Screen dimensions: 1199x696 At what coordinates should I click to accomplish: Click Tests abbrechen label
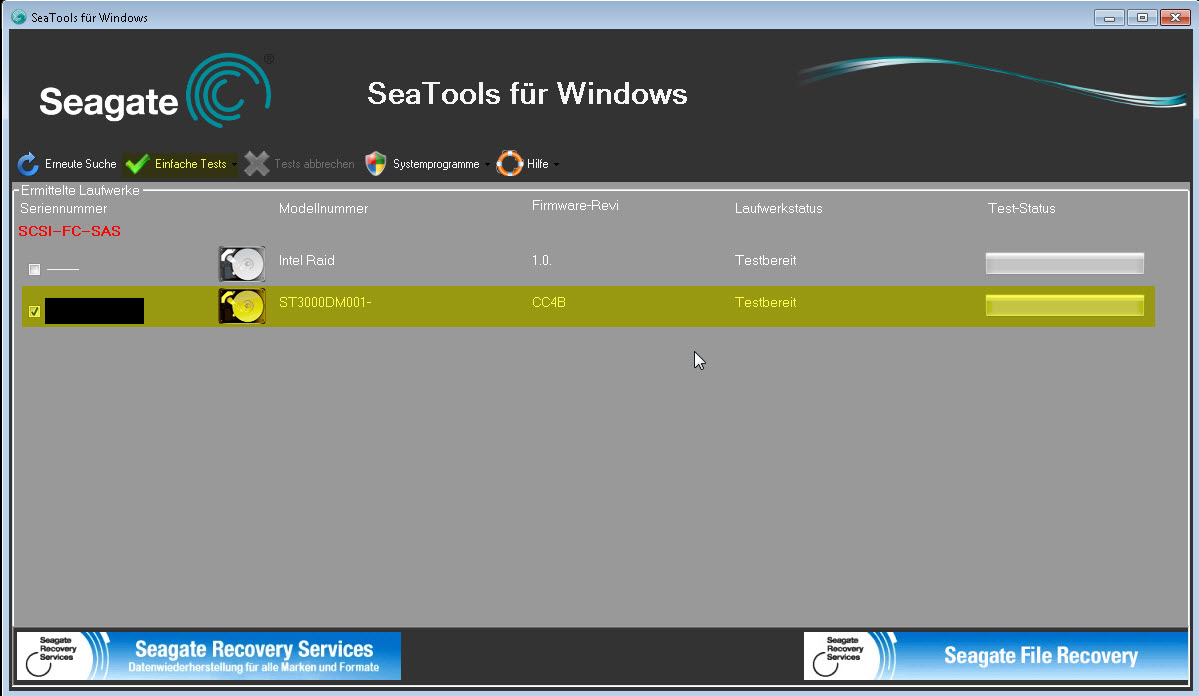point(314,164)
